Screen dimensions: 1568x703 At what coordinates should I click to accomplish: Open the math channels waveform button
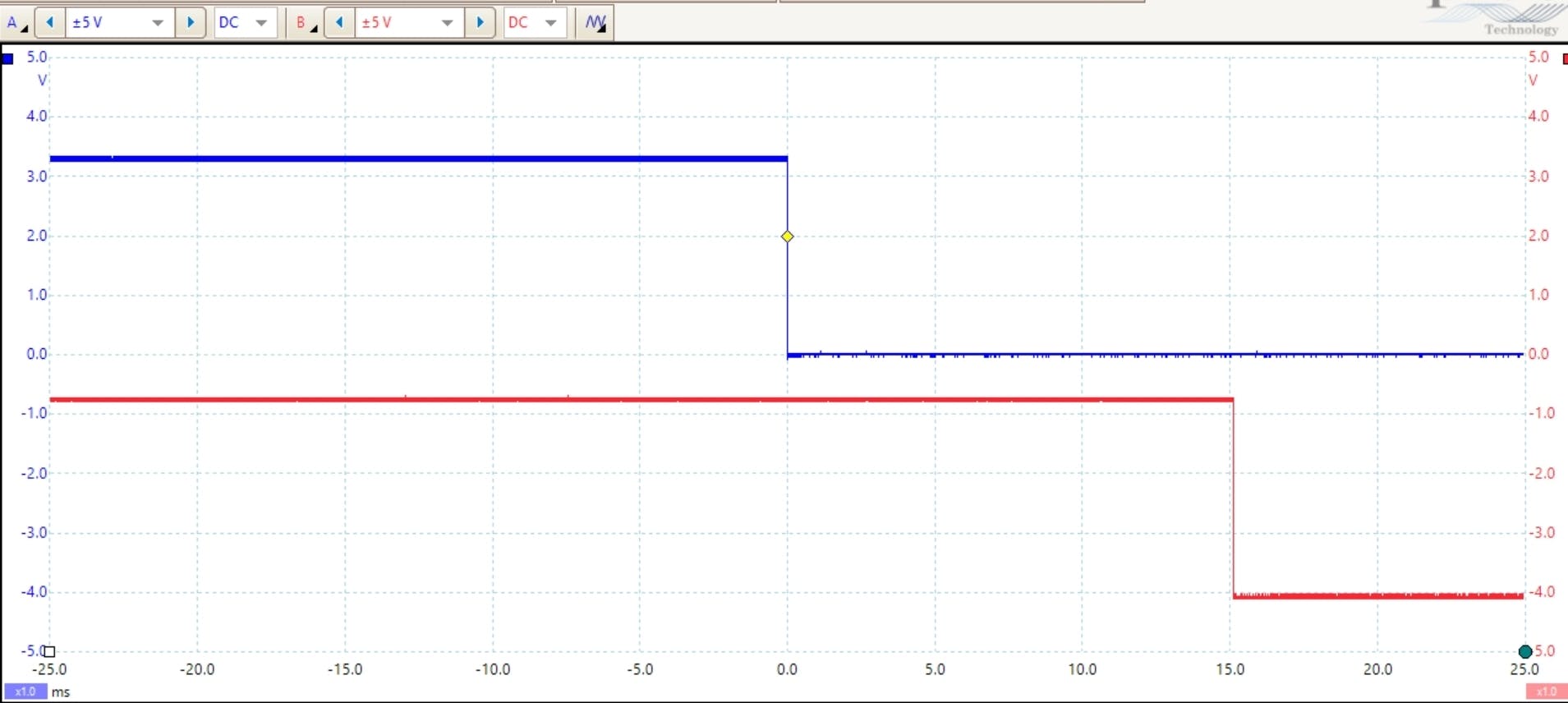pyautogui.click(x=595, y=23)
